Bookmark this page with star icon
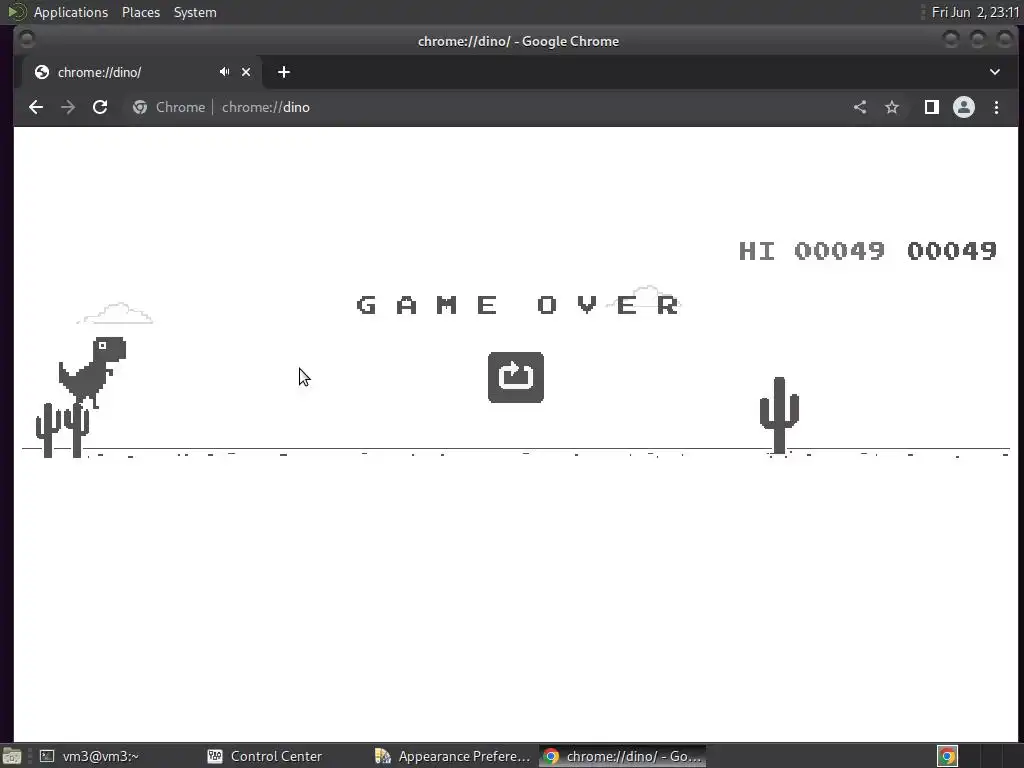1024x768 pixels. 892,107
